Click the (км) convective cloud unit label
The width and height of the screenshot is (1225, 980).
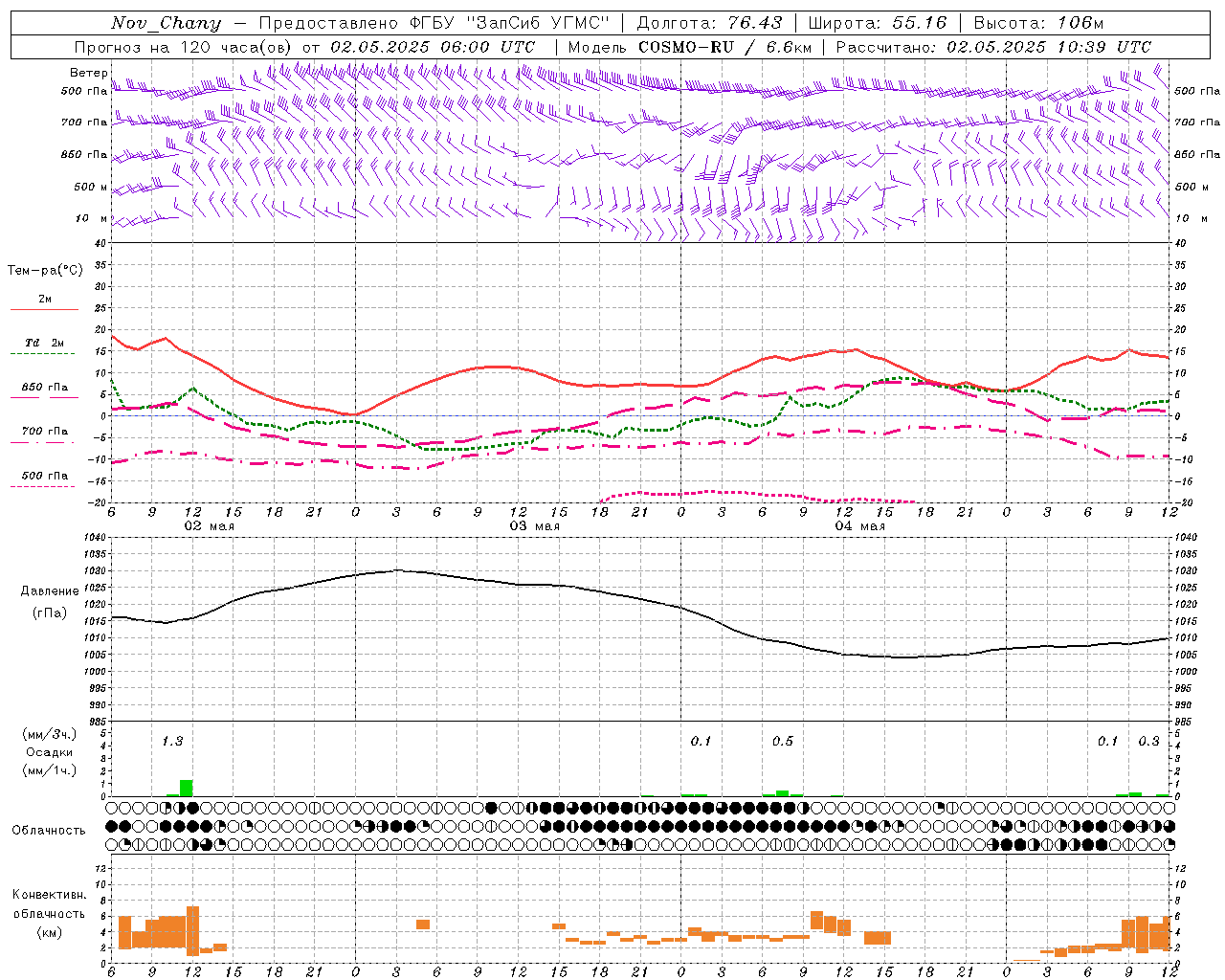coord(49,932)
